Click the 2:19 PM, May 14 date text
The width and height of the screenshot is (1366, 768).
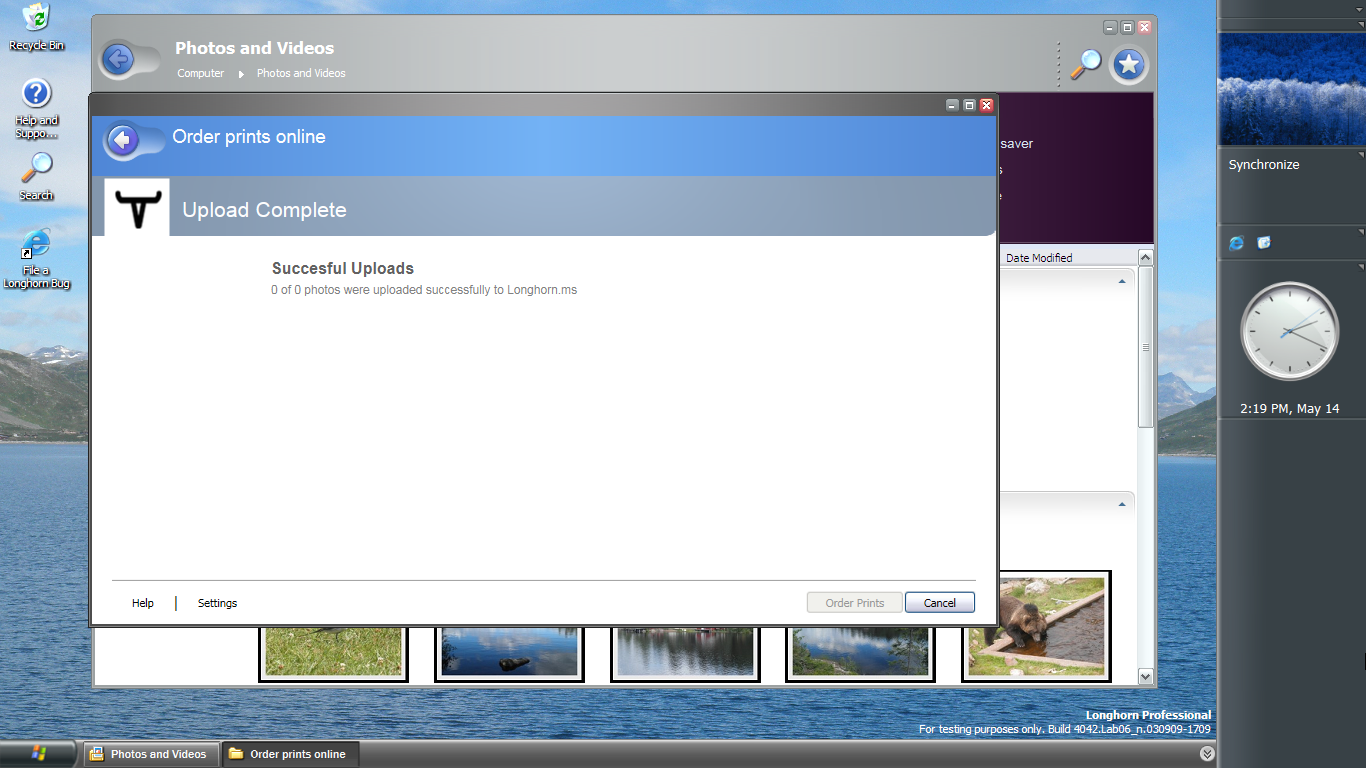tap(1289, 409)
